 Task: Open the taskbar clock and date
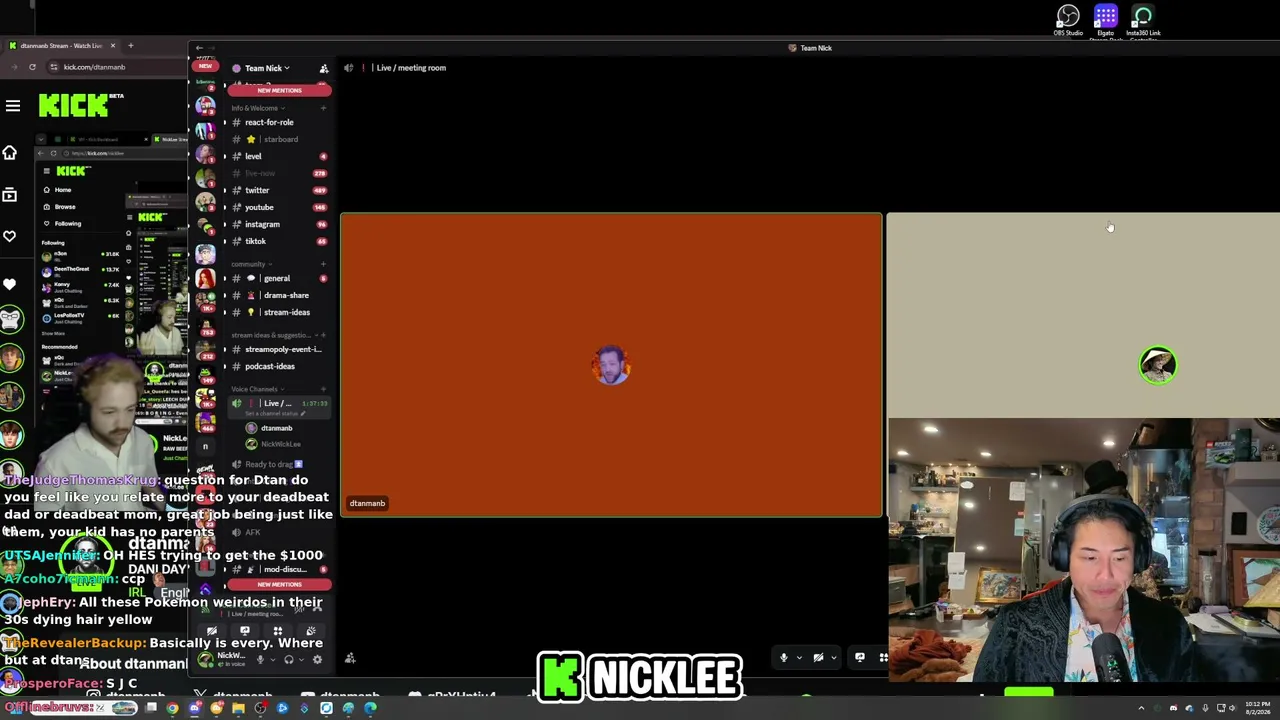click(1260, 708)
